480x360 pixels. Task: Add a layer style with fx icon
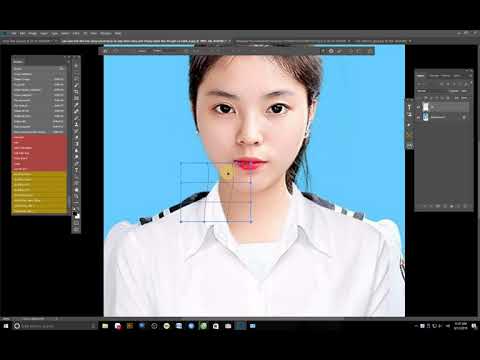(431, 206)
